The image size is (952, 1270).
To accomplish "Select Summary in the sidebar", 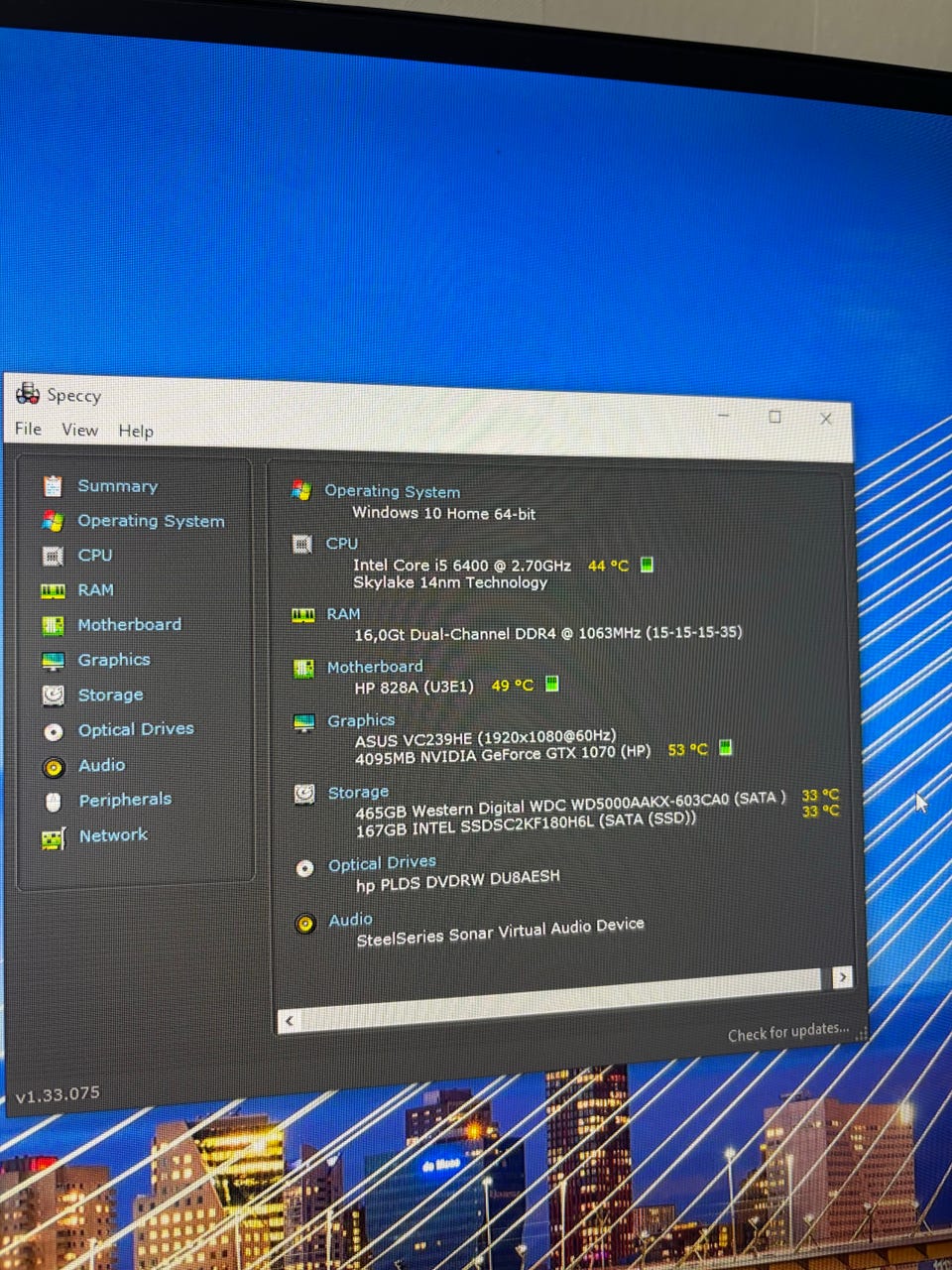I will click(x=117, y=486).
